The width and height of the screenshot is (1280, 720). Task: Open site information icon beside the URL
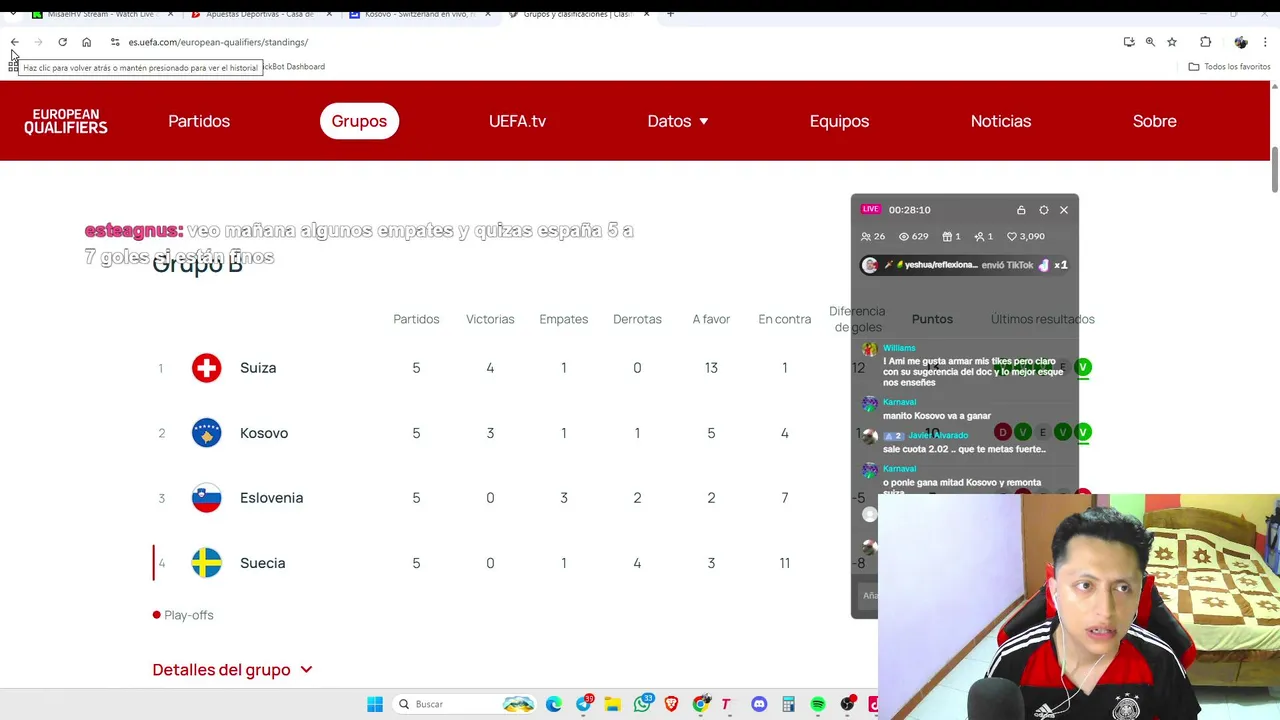115,42
